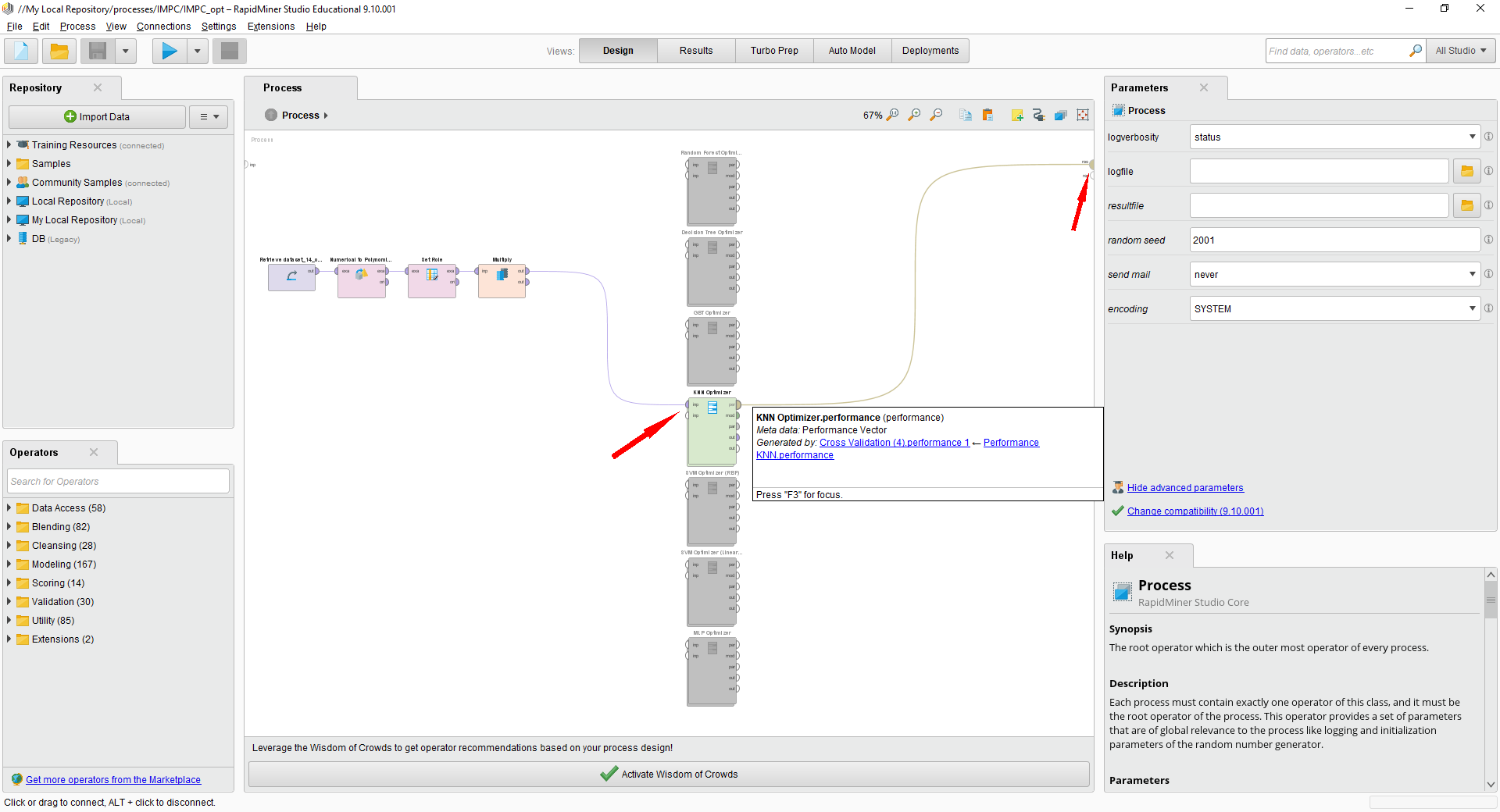
Task: Open the KNN.performance link in tooltip
Action: pyautogui.click(x=795, y=455)
